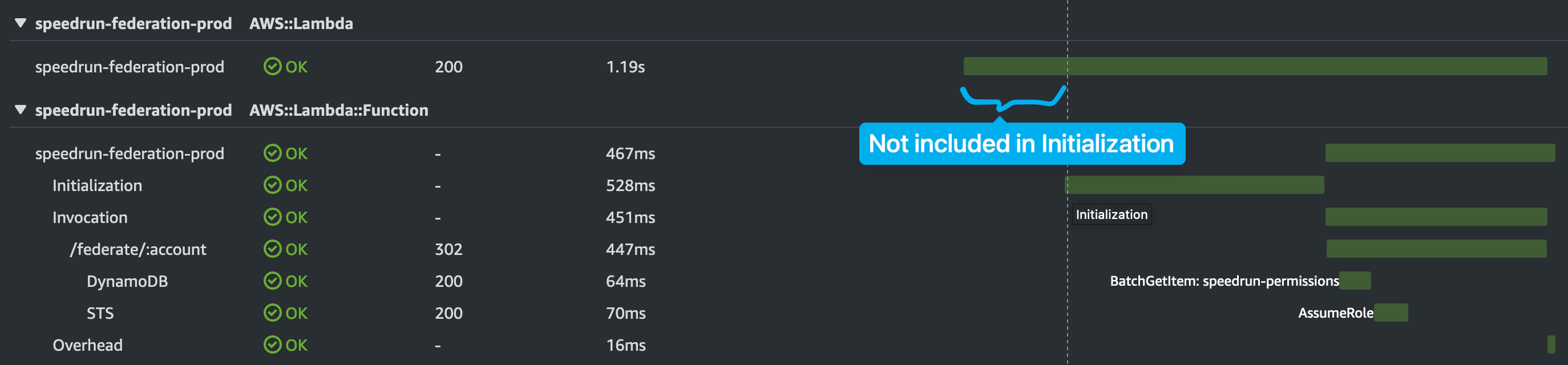Click the AssumeRole STS timeline bar
Viewport: 1568px width, 365px height.
(x=1391, y=313)
